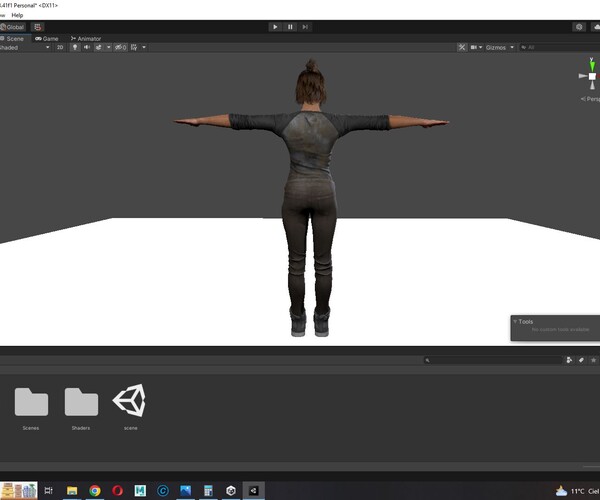Select the Shaders folder
The width and height of the screenshot is (600, 500).
pyautogui.click(x=81, y=407)
